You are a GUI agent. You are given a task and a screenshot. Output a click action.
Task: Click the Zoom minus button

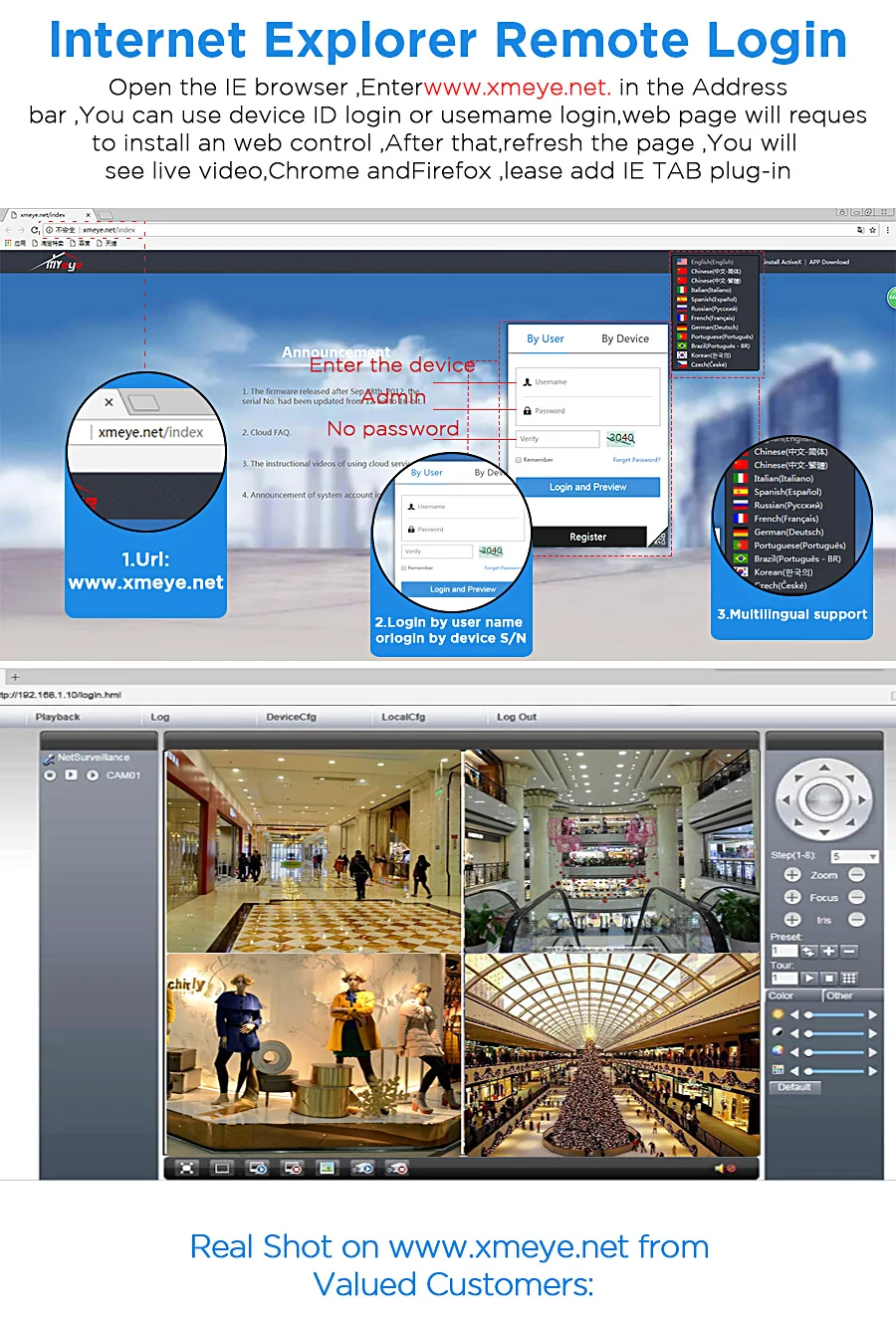[856, 875]
